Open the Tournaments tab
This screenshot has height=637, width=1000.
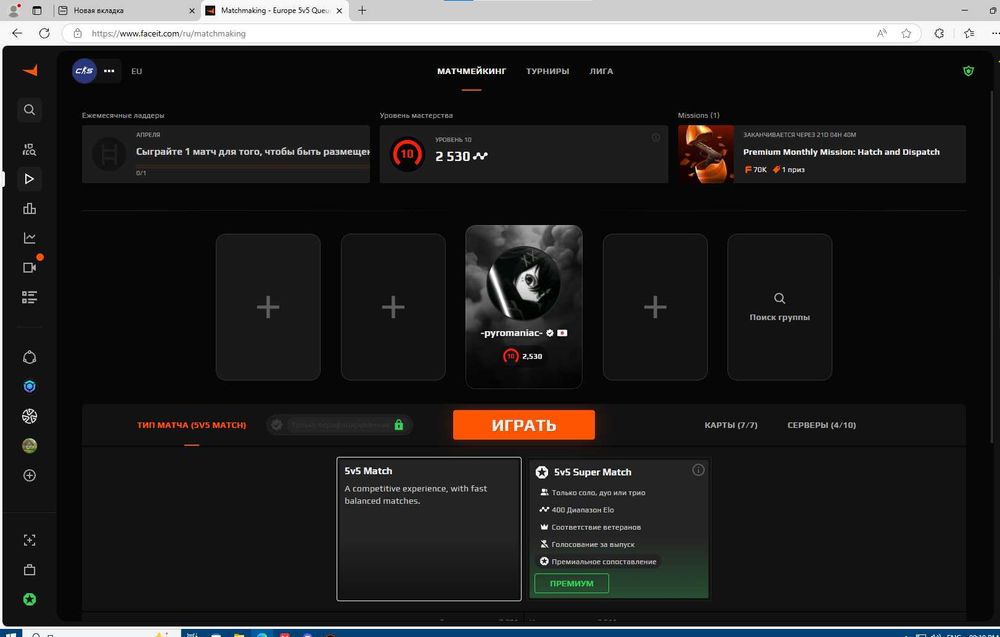pos(547,71)
